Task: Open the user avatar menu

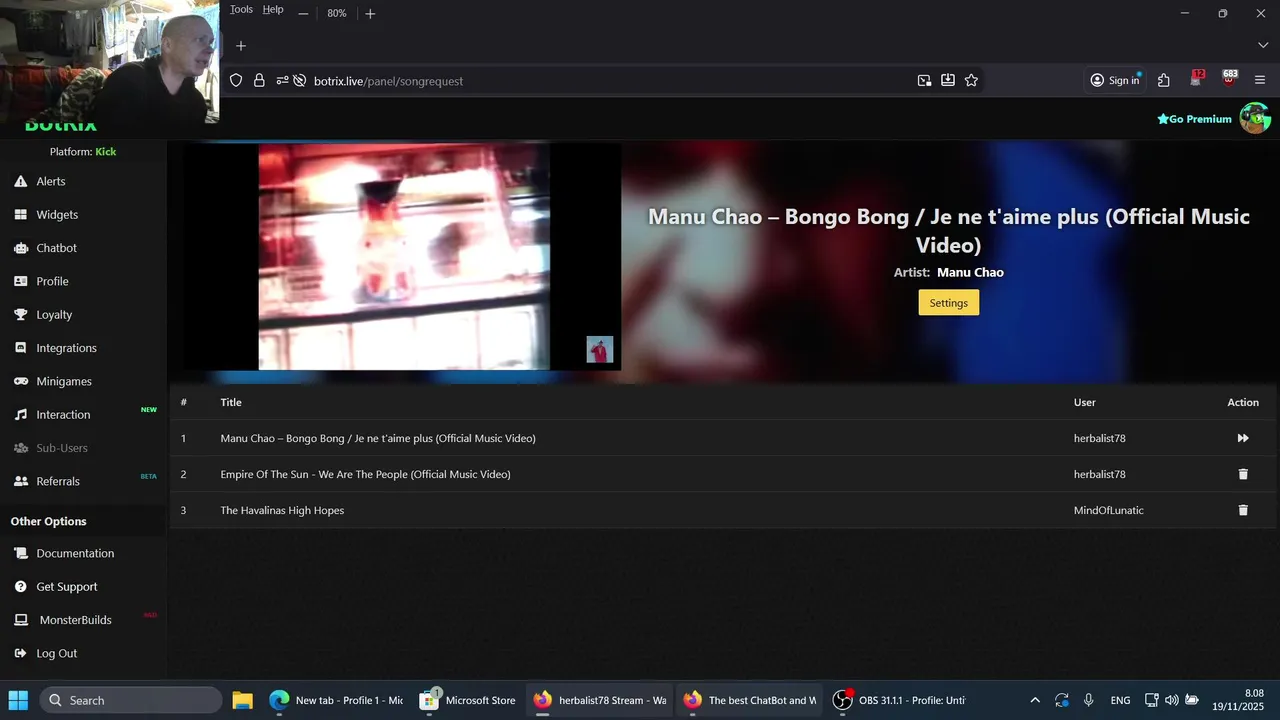Action: (x=1255, y=118)
